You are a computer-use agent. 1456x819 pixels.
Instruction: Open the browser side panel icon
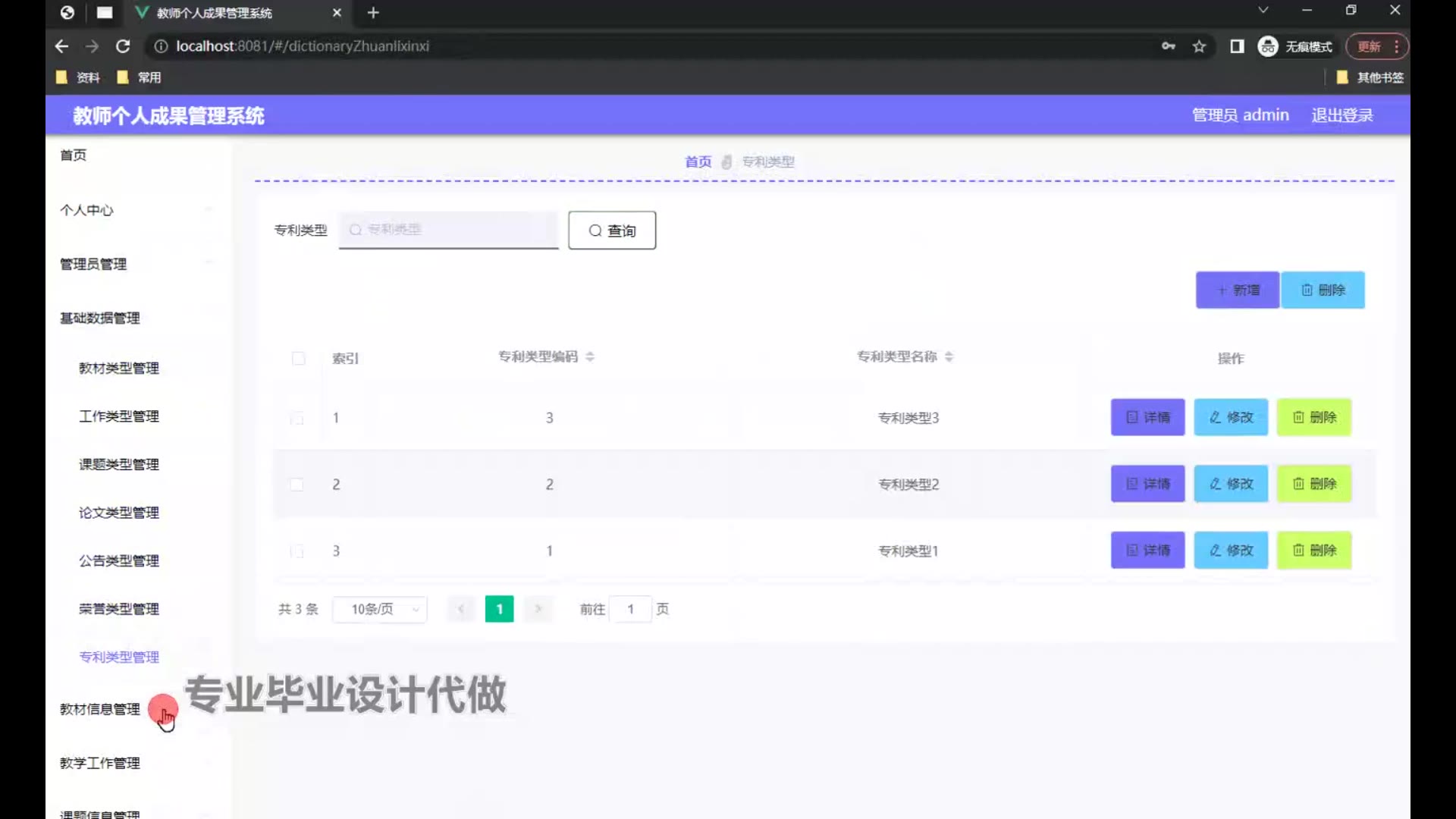(1237, 46)
